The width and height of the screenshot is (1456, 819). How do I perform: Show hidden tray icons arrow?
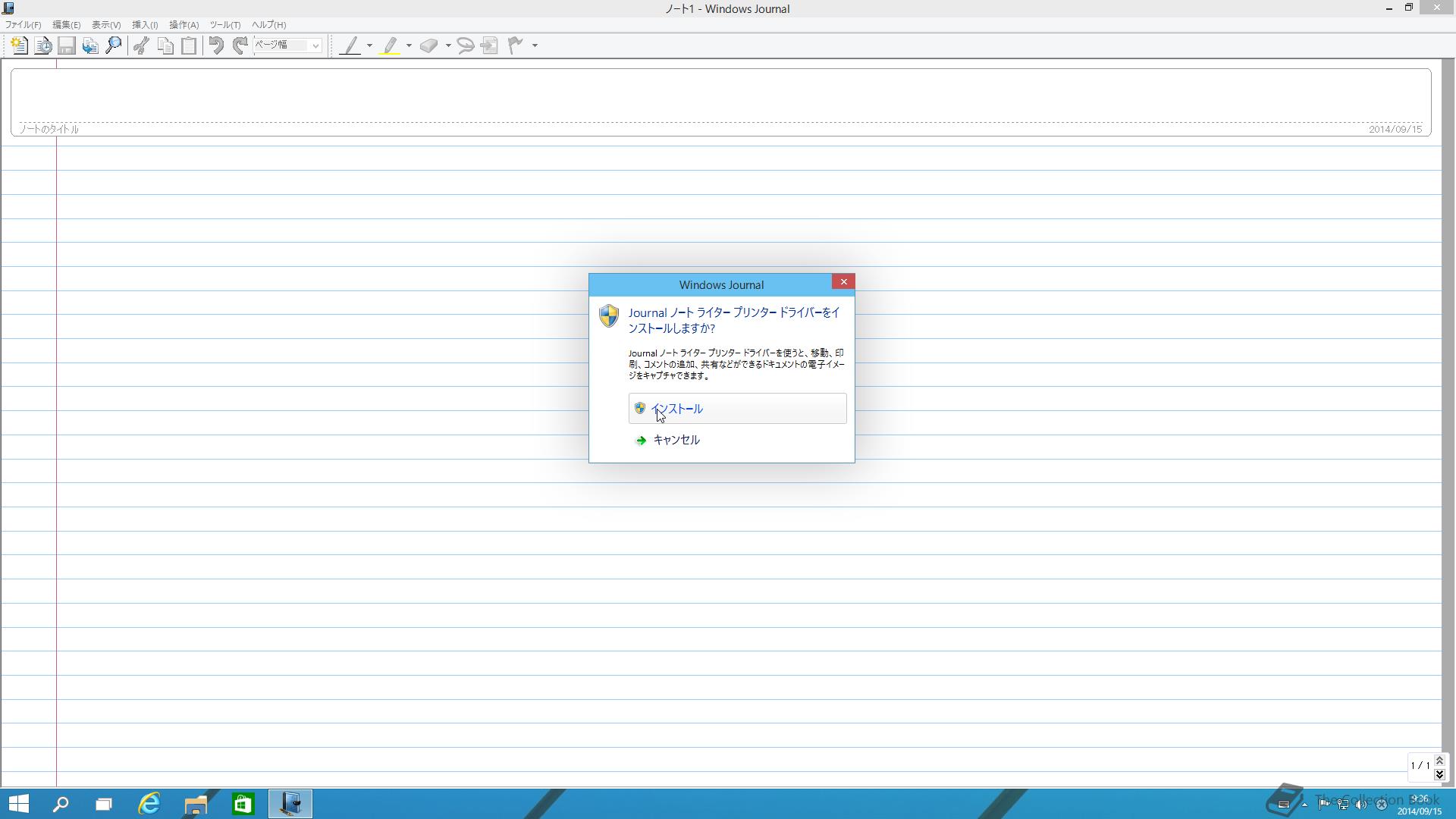1304,805
